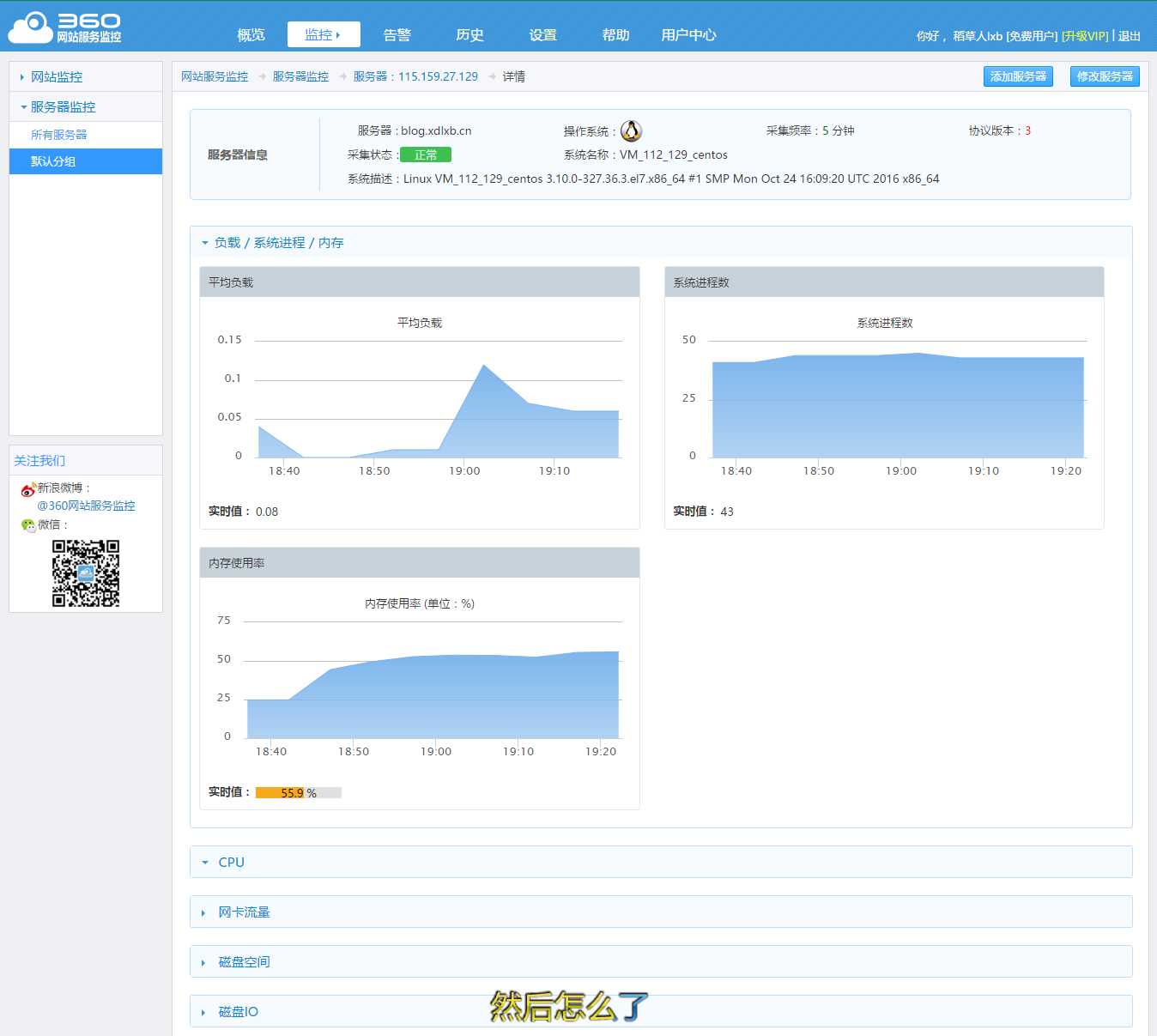The image size is (1157, 1036).
Task: Expand the 网站监控 sidebar section
Action: (x=86, y=76)
